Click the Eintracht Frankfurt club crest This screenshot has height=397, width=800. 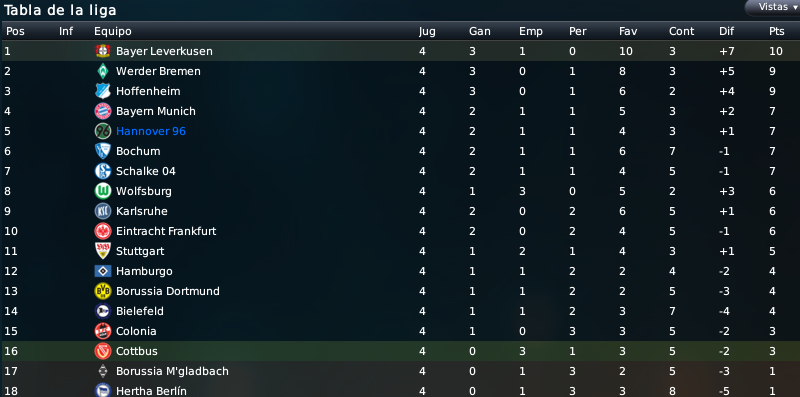[103, 231]
